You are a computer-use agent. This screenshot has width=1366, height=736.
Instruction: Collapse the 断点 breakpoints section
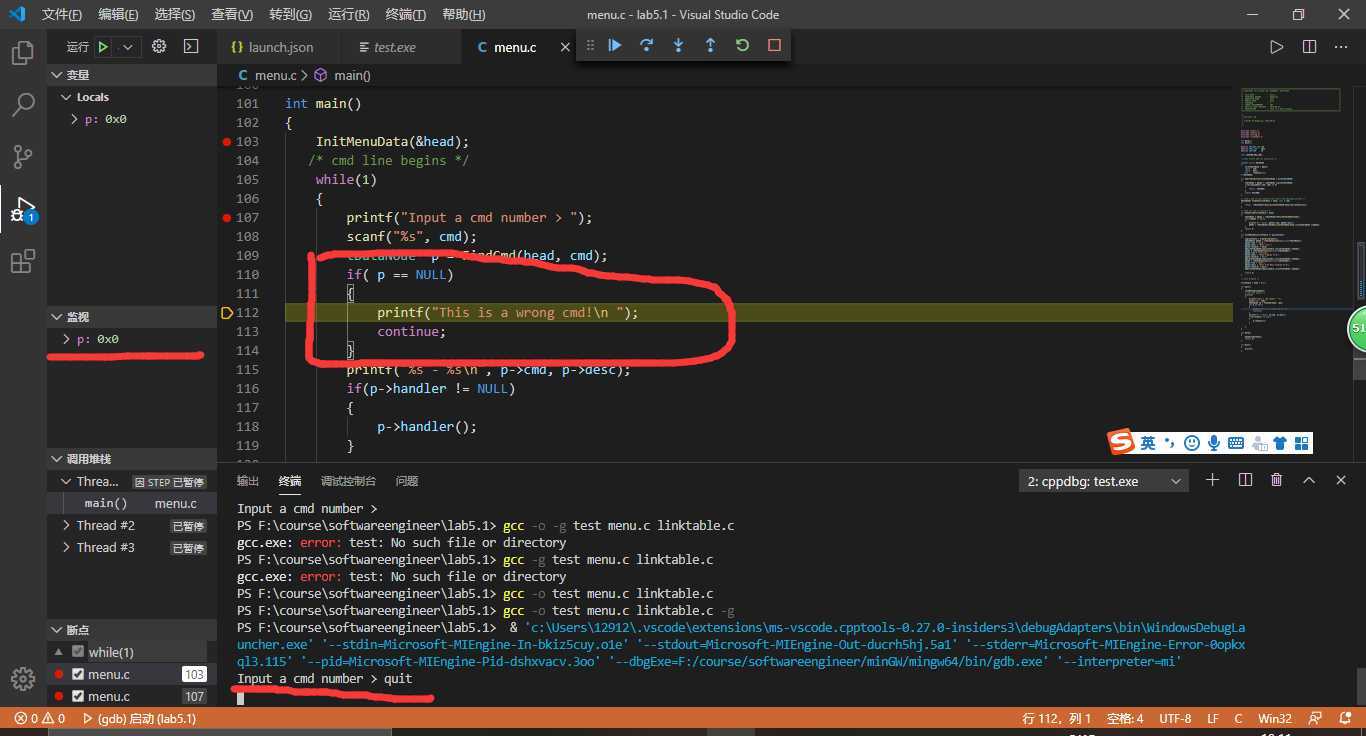point(132,630)
